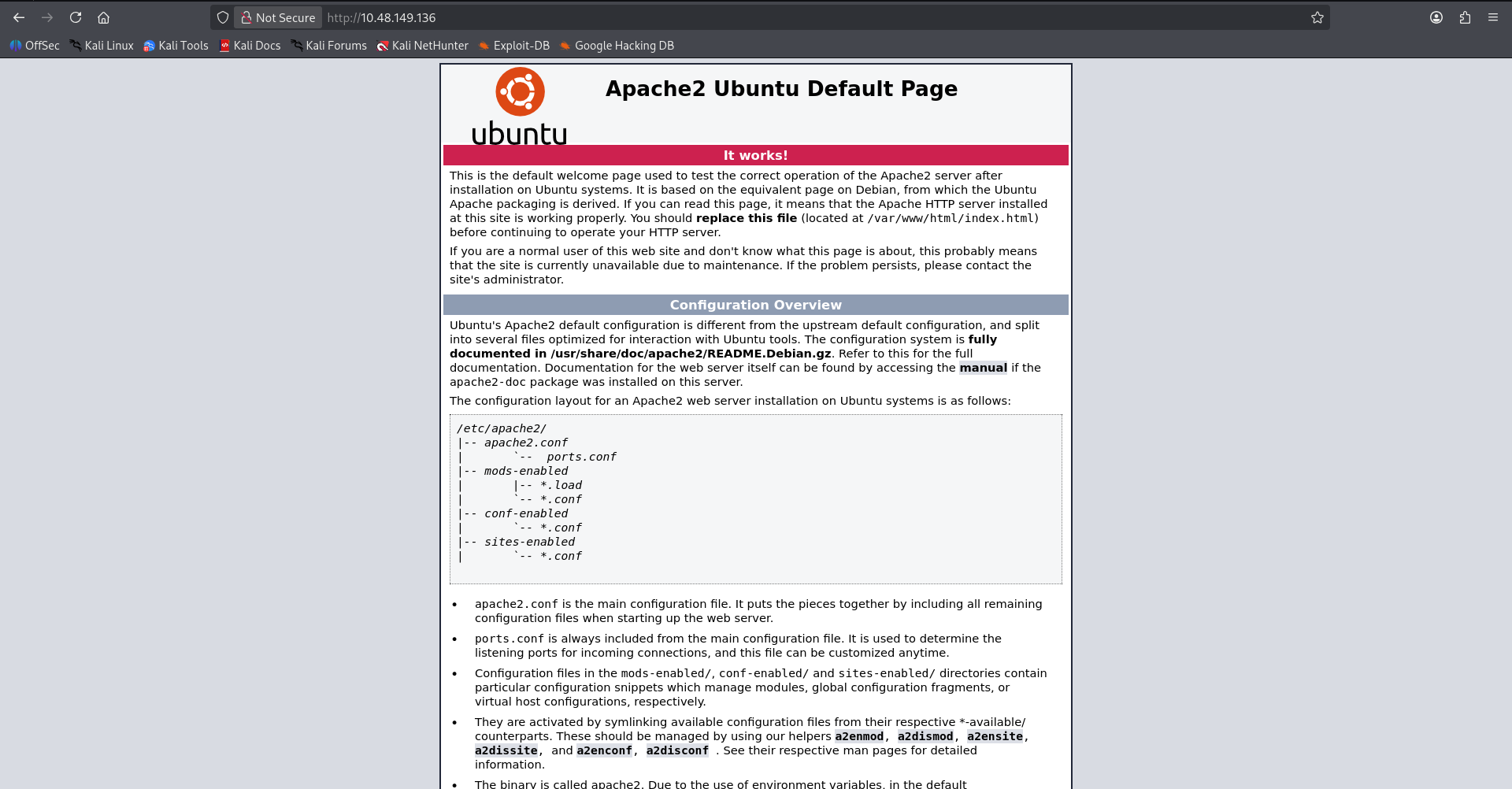Click the a2enconf helper name
1512x789 pixels.
[604, 750]
